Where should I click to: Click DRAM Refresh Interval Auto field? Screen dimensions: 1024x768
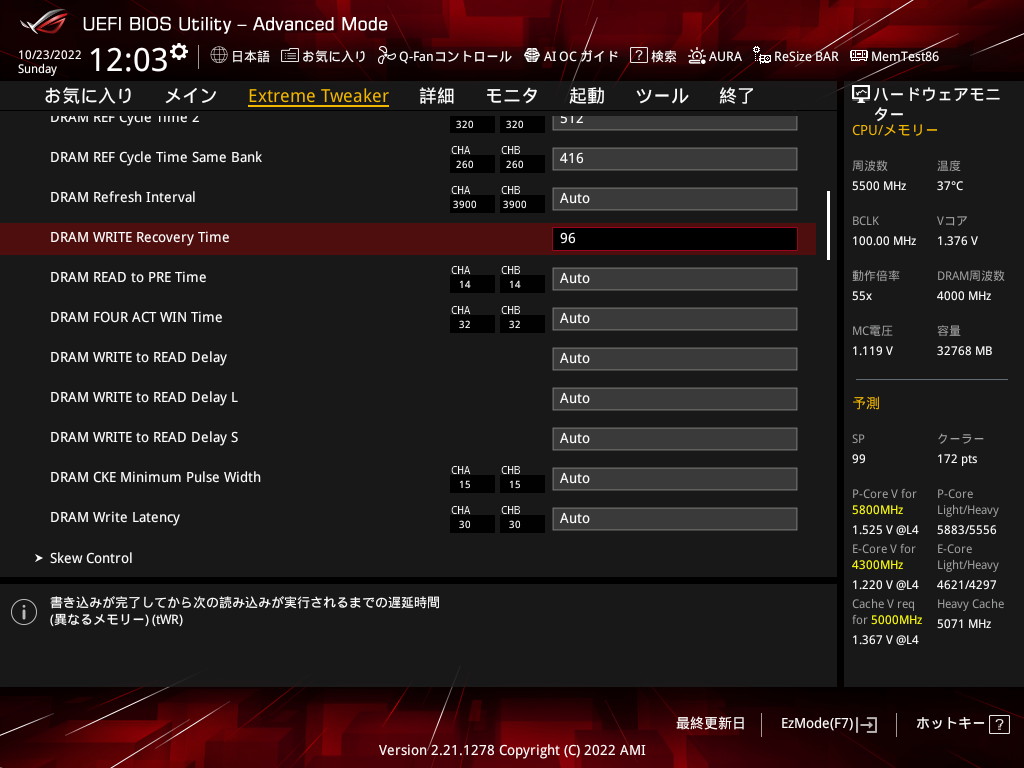pyautogui.click(x=675, y=199)
